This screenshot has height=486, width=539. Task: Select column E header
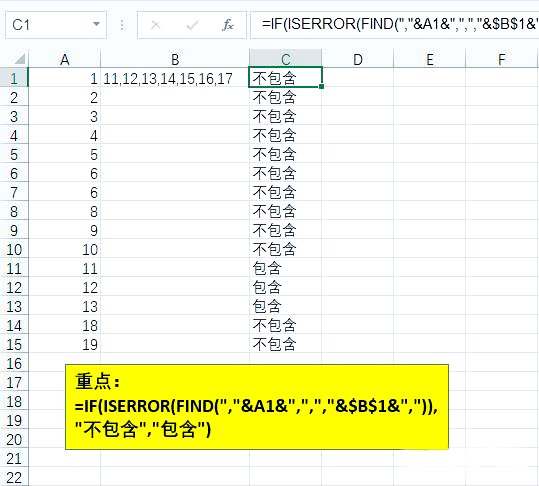429,59
